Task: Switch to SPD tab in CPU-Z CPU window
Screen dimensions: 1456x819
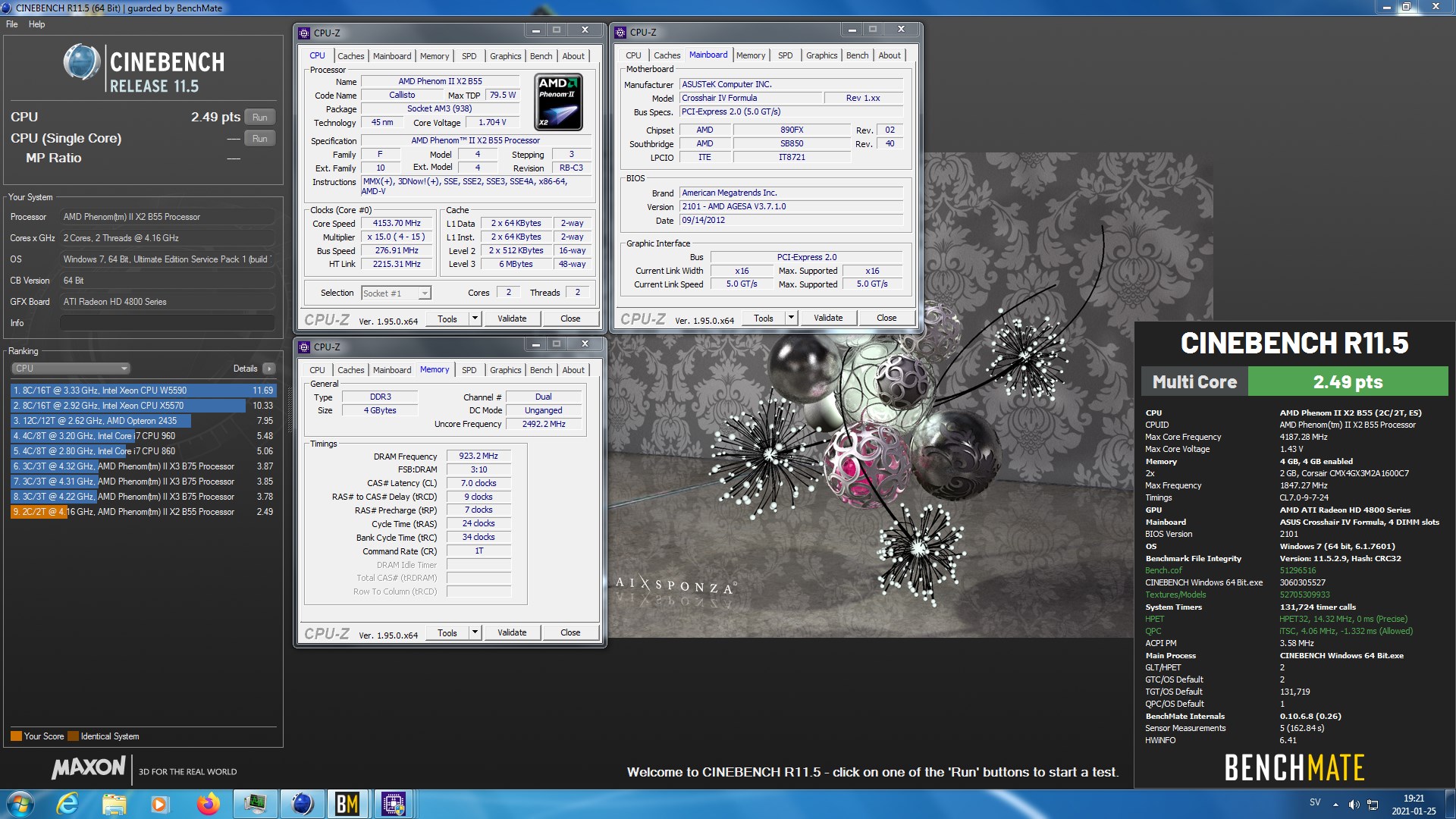Action: pyautogui.click(x=469, y=56)
